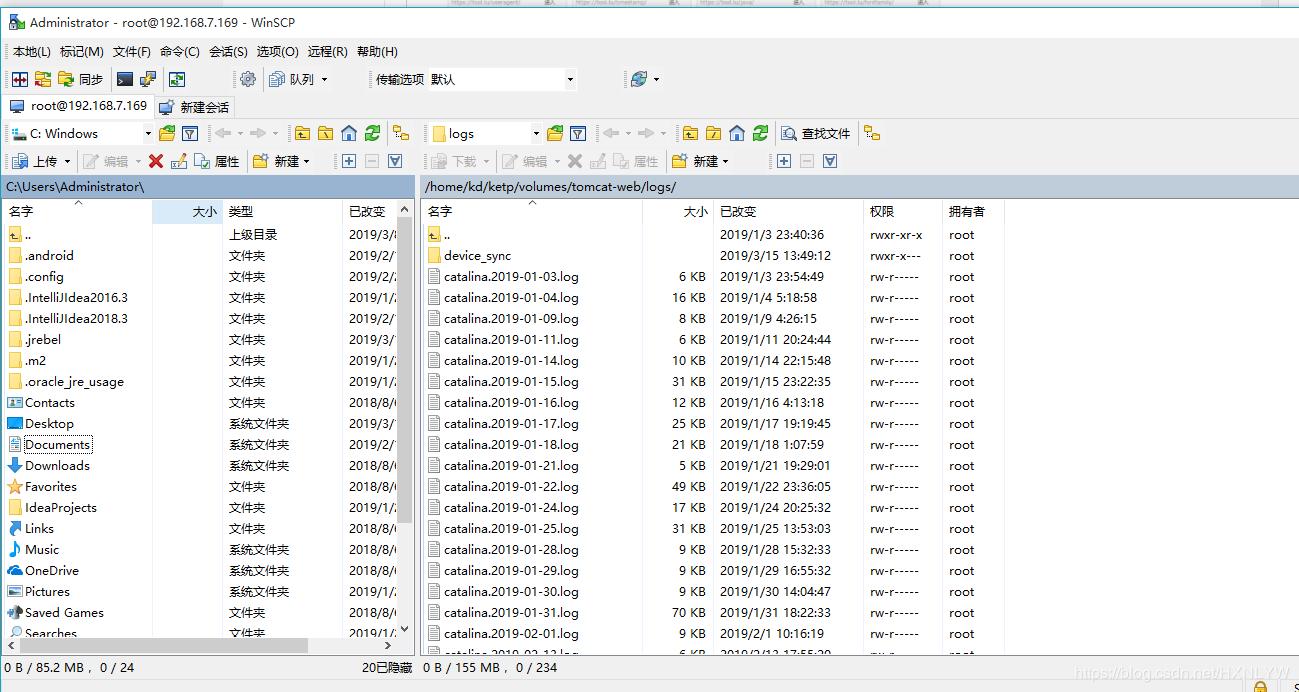Click the 查找文件 button
Viewport: 1299px width, 692px height.
pos(816,133)
